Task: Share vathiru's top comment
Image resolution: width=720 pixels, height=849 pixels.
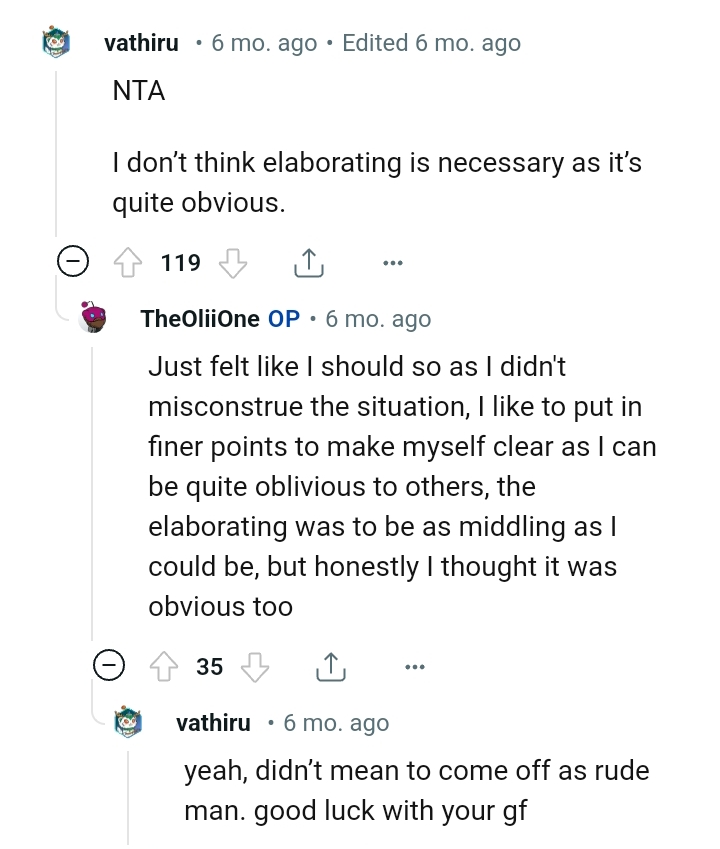Action: pos(308,262)
